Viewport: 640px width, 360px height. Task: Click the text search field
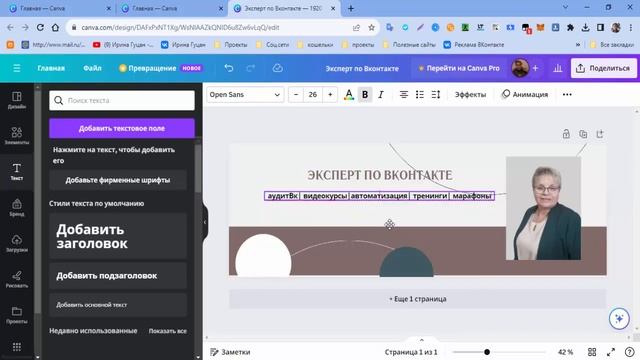click(122, 100)
